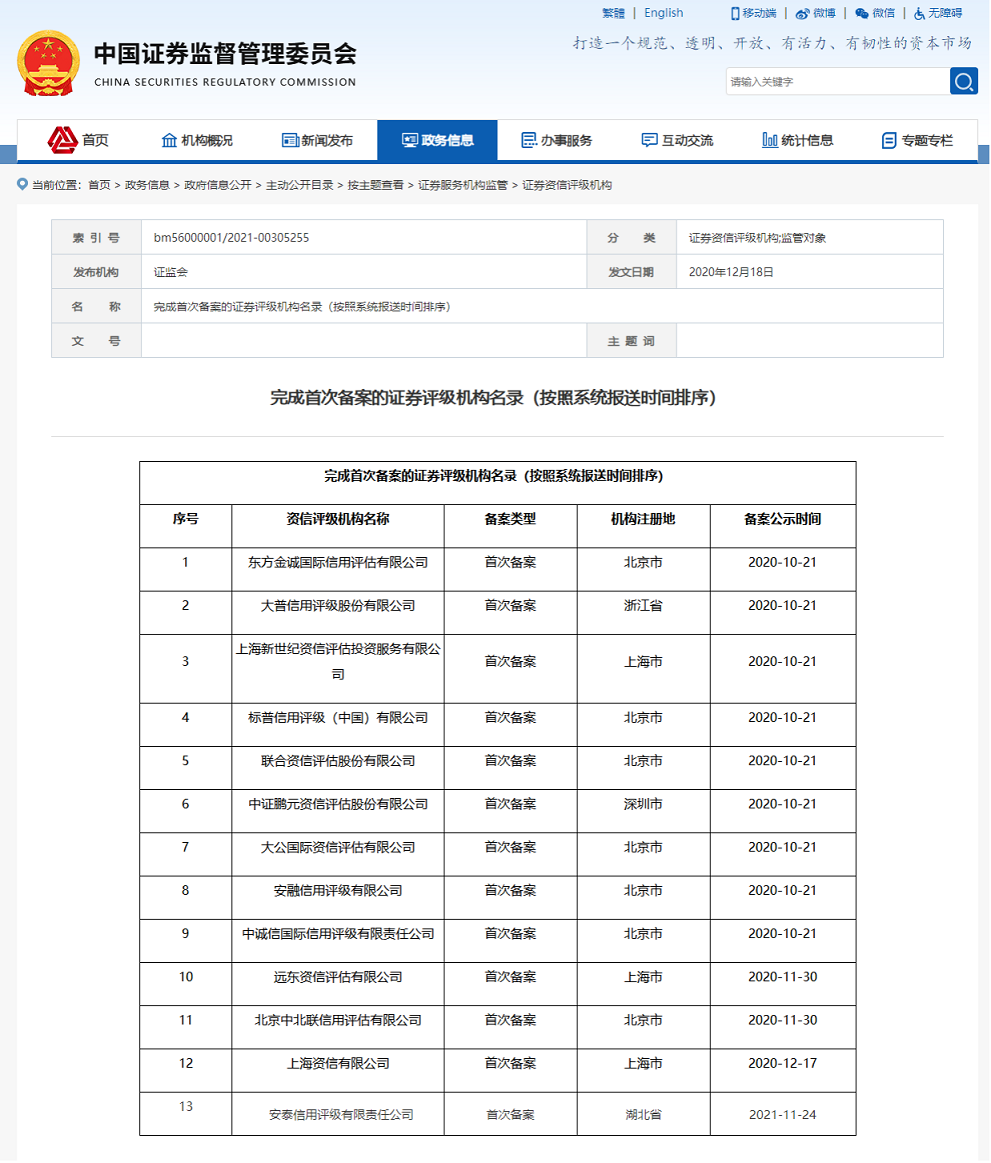Click the 政务信息 monitor icon
The image size is (991, 1163).
click(409, 140)
